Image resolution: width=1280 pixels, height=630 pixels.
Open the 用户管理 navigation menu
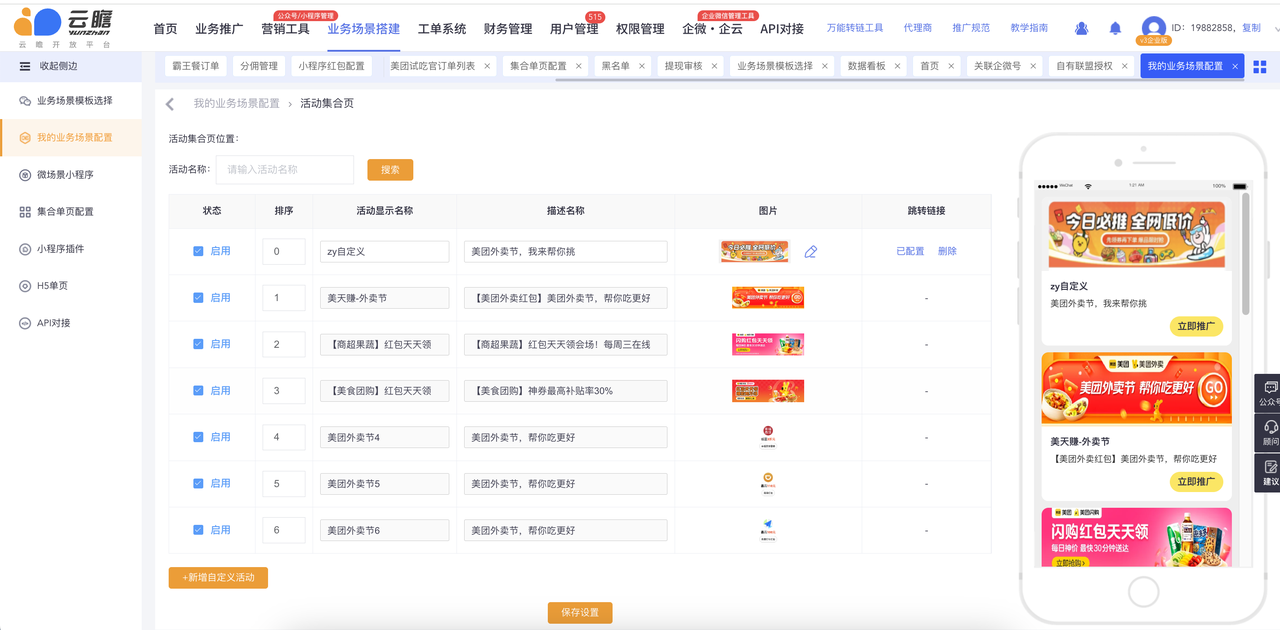click(x=574, y=29)
